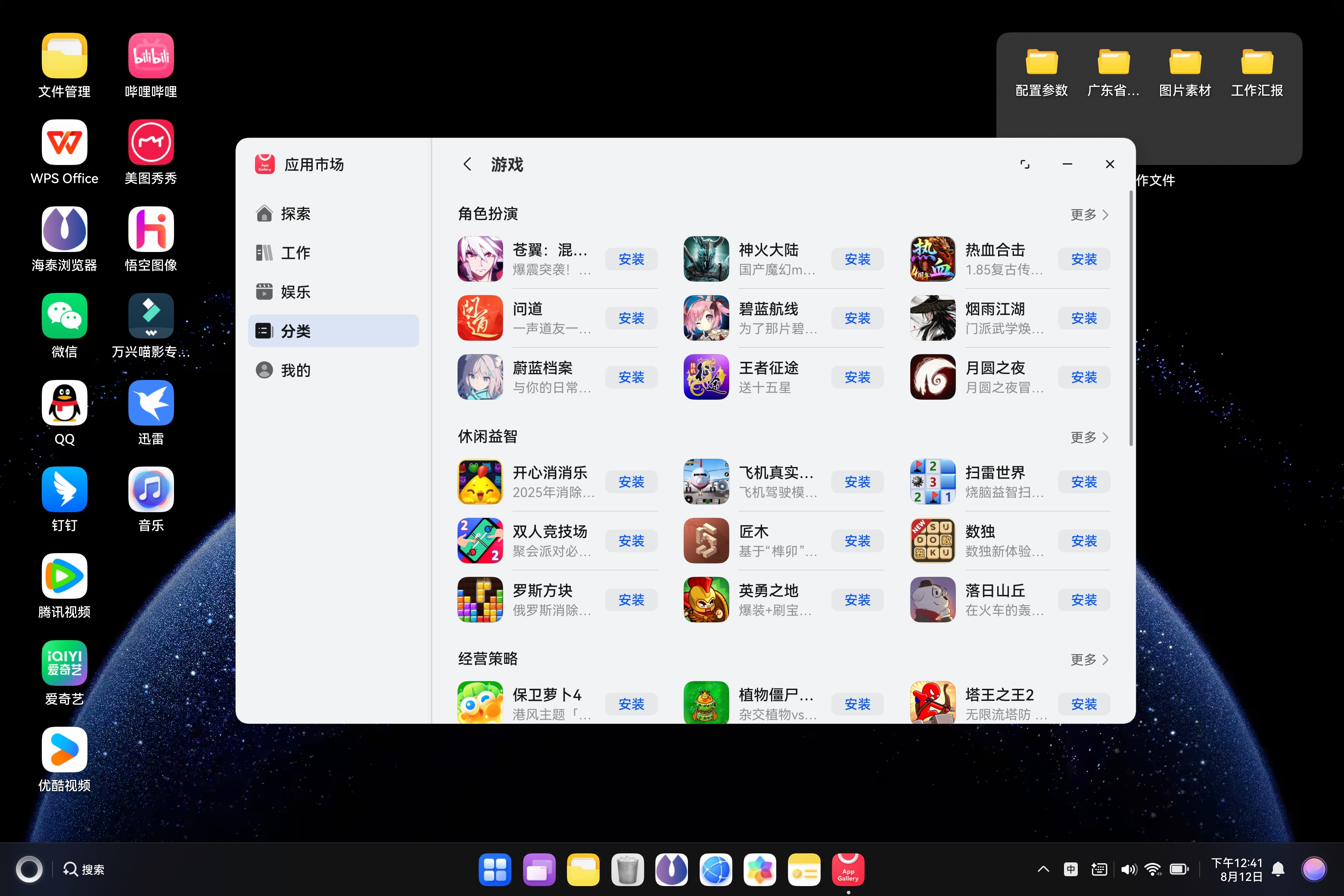This screenshot has height=896, width=1344.
Task: Open the 工作 sidebar section
Action: tap(333, 252)
